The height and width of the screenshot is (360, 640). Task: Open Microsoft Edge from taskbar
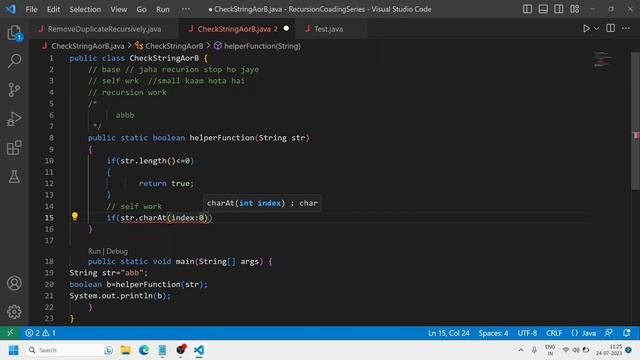pos(144,350)
